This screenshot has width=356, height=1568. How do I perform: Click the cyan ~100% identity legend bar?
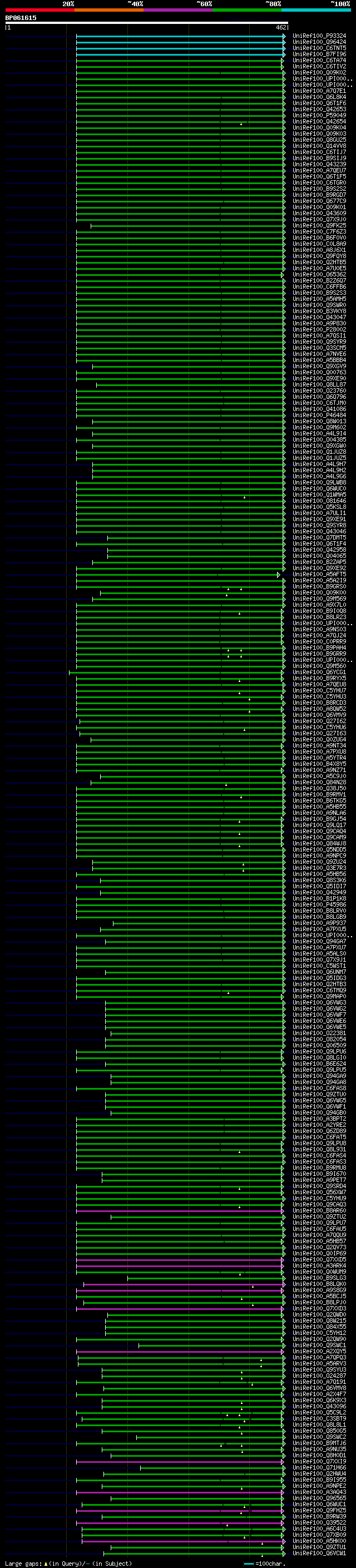(317, 10)
